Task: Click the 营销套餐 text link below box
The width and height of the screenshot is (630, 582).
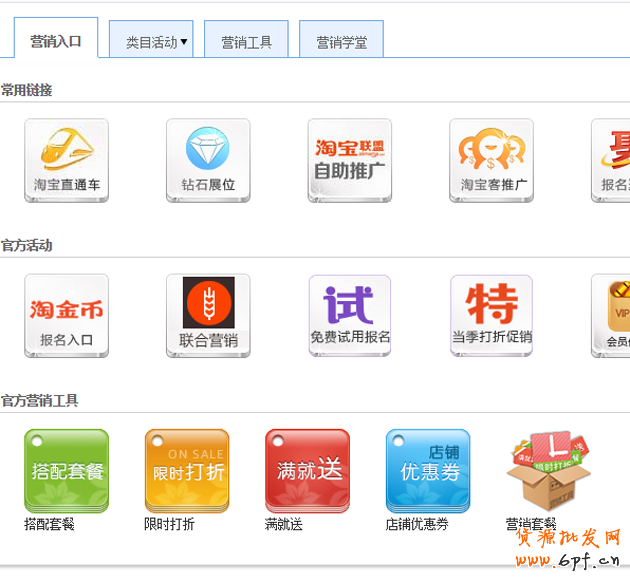Action: [x=531, y=524]
